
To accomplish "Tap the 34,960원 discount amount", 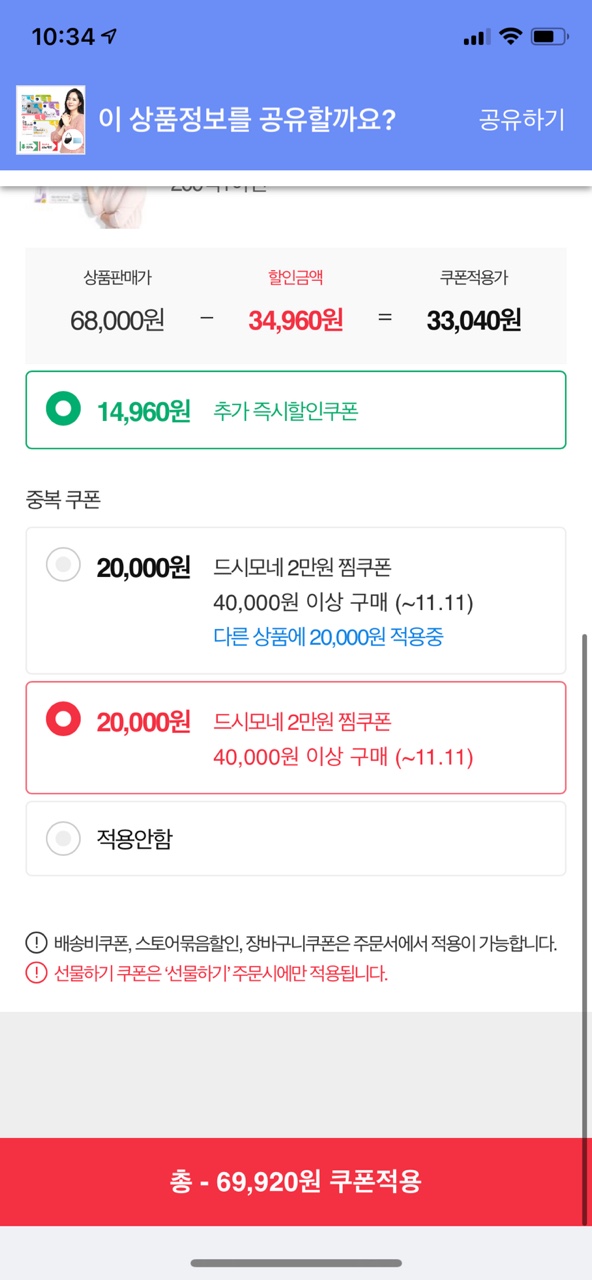I will coord(296,320).
